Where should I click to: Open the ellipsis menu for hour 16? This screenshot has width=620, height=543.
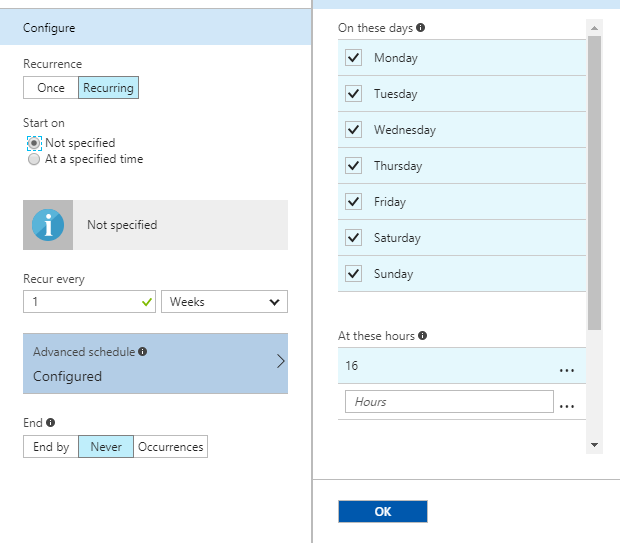pyautogui.click(x=567, y=367)
